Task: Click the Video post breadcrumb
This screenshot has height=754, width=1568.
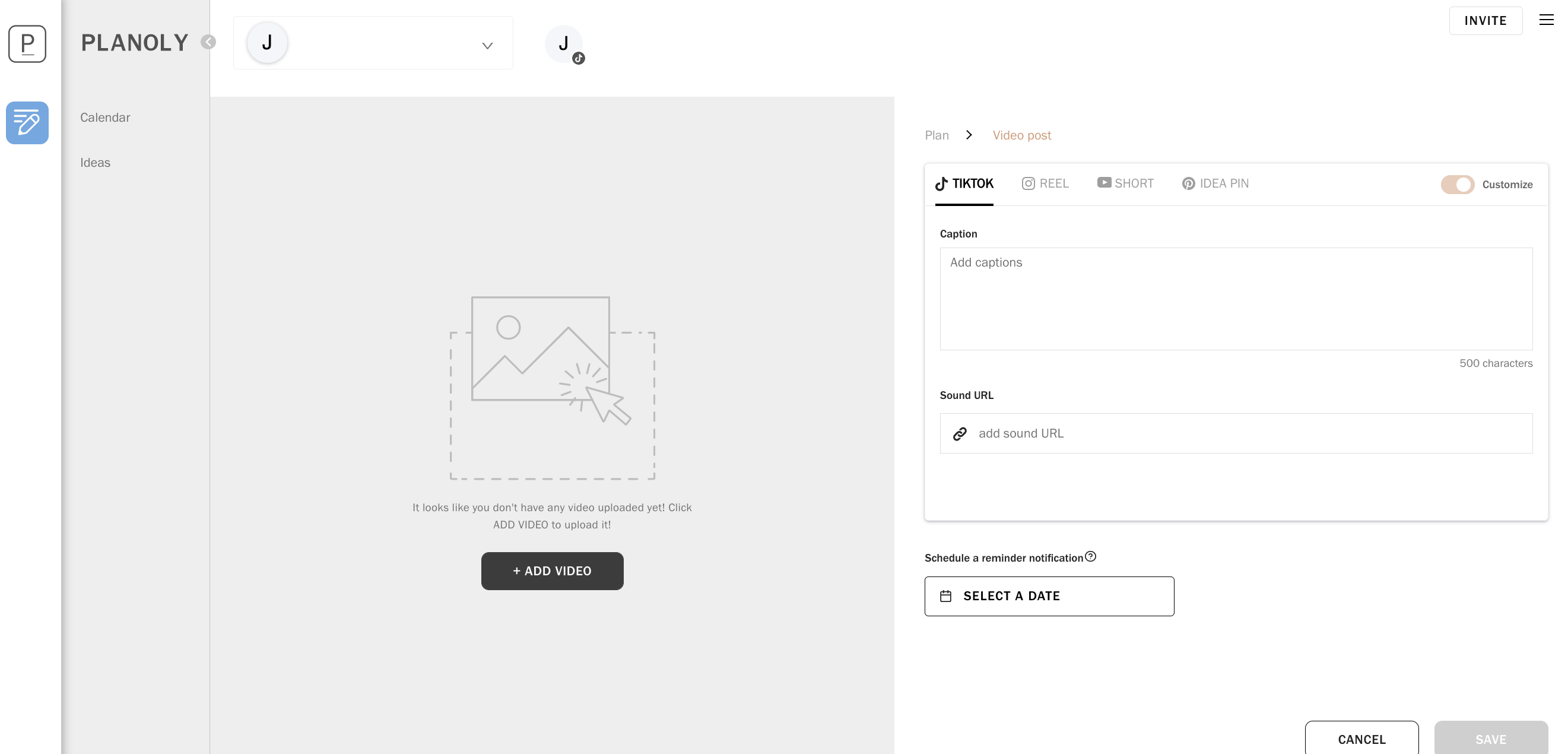Action: 1021,135
